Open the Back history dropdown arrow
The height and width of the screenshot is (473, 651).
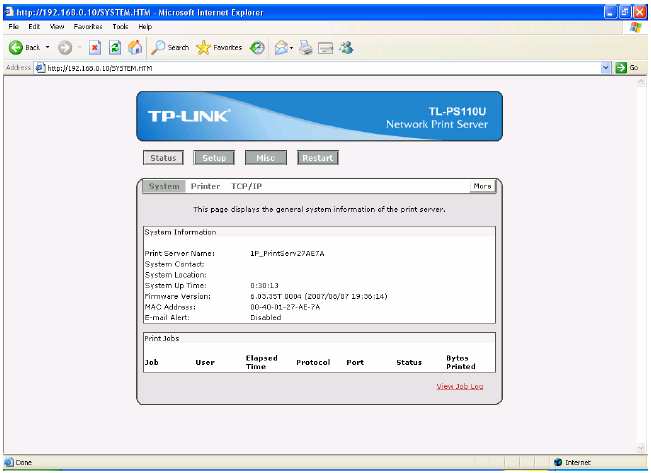[47, 47]
